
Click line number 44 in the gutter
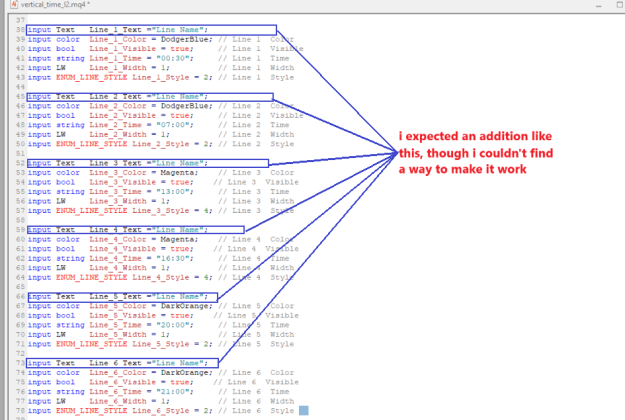pos(20,87)
